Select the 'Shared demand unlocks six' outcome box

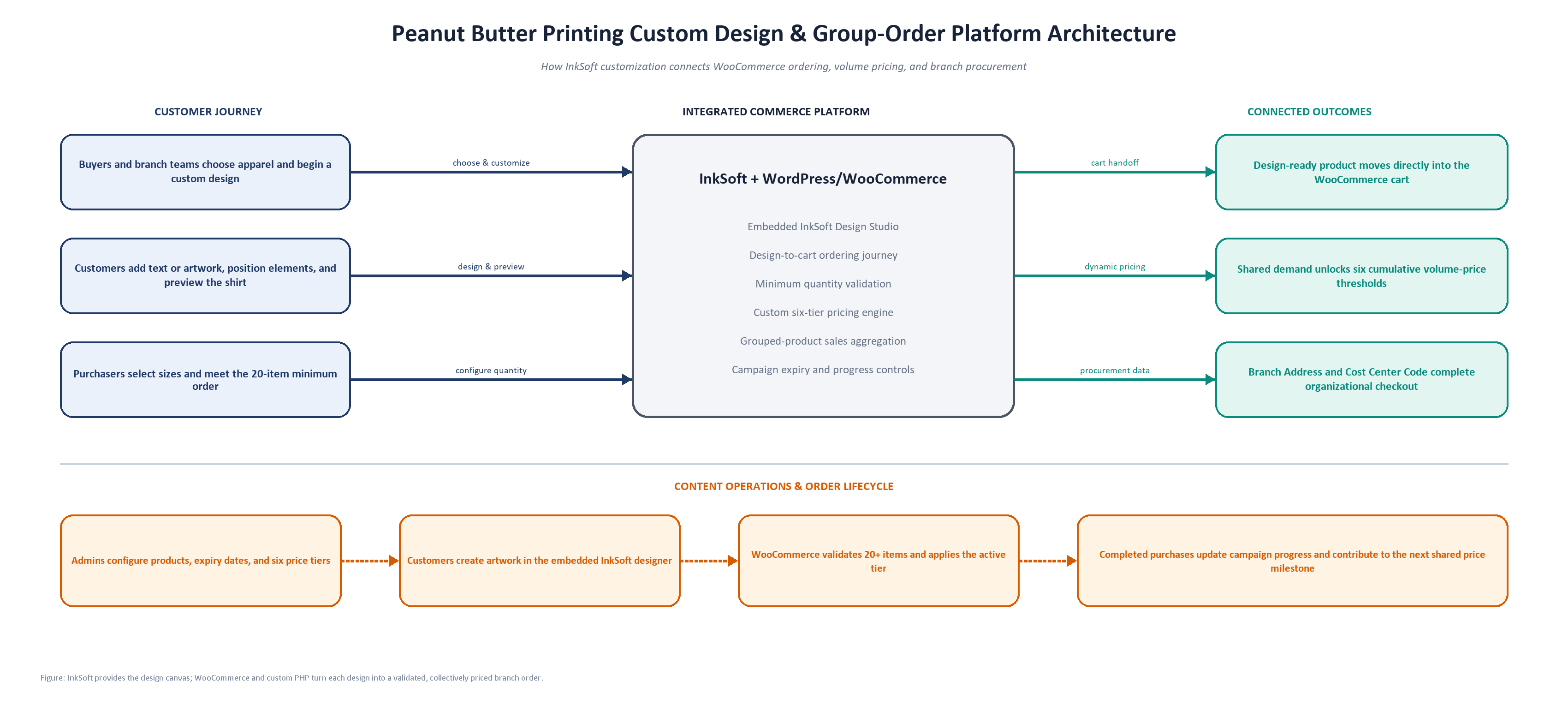(1361, 276)
